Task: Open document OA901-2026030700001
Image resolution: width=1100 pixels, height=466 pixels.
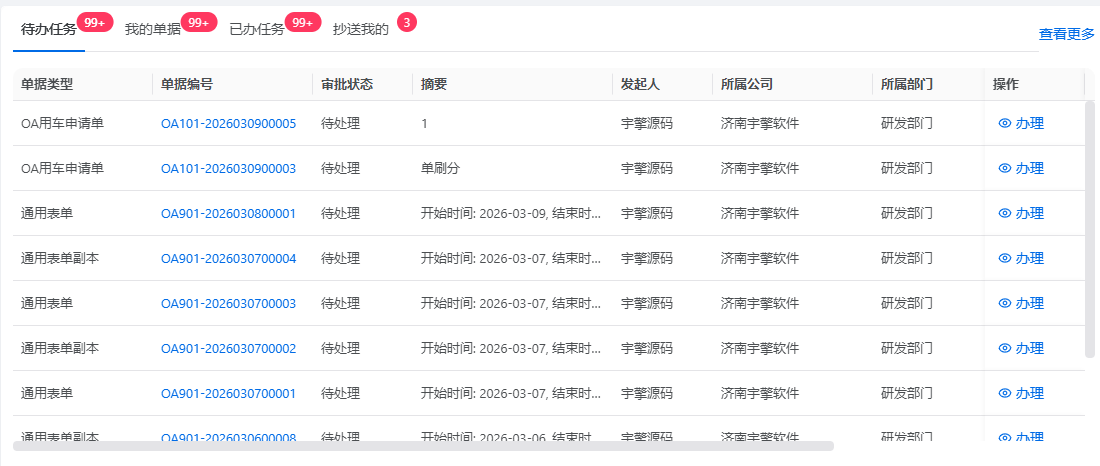Action: 229,393
